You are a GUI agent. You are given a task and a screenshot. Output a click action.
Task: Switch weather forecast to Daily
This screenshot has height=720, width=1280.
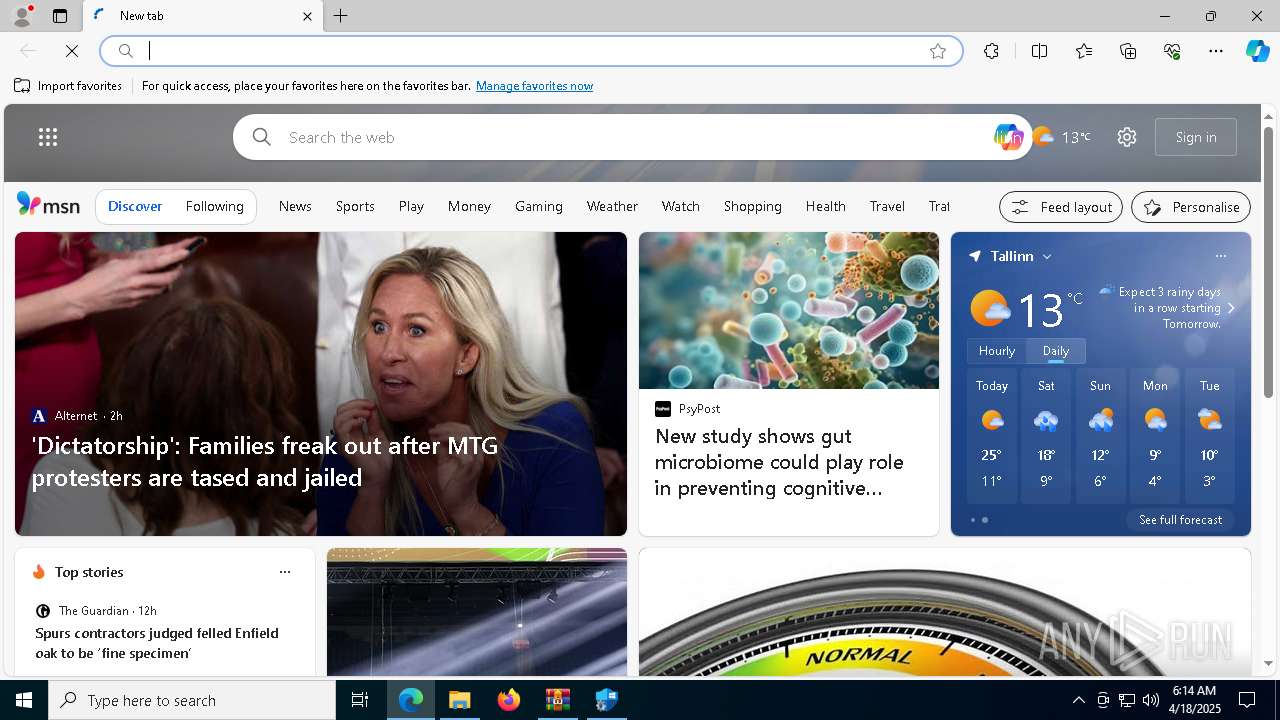click(1056, 351)
